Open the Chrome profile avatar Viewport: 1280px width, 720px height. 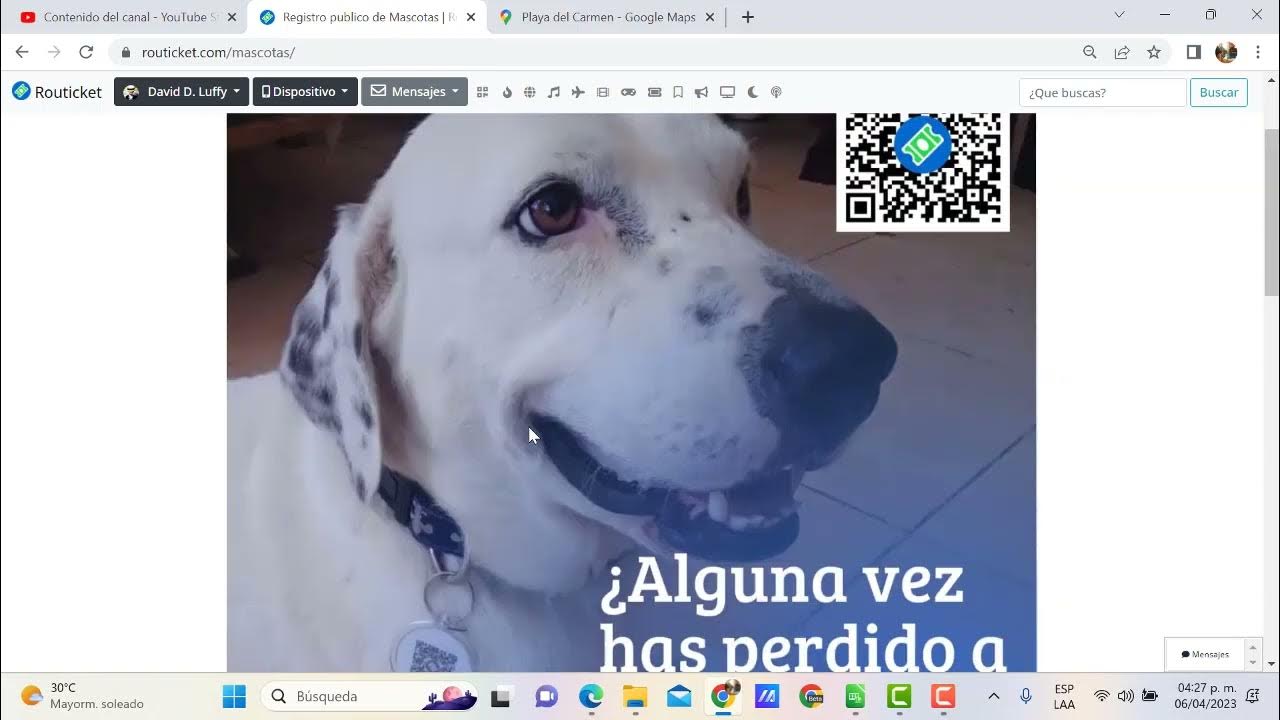point(1226,52)
